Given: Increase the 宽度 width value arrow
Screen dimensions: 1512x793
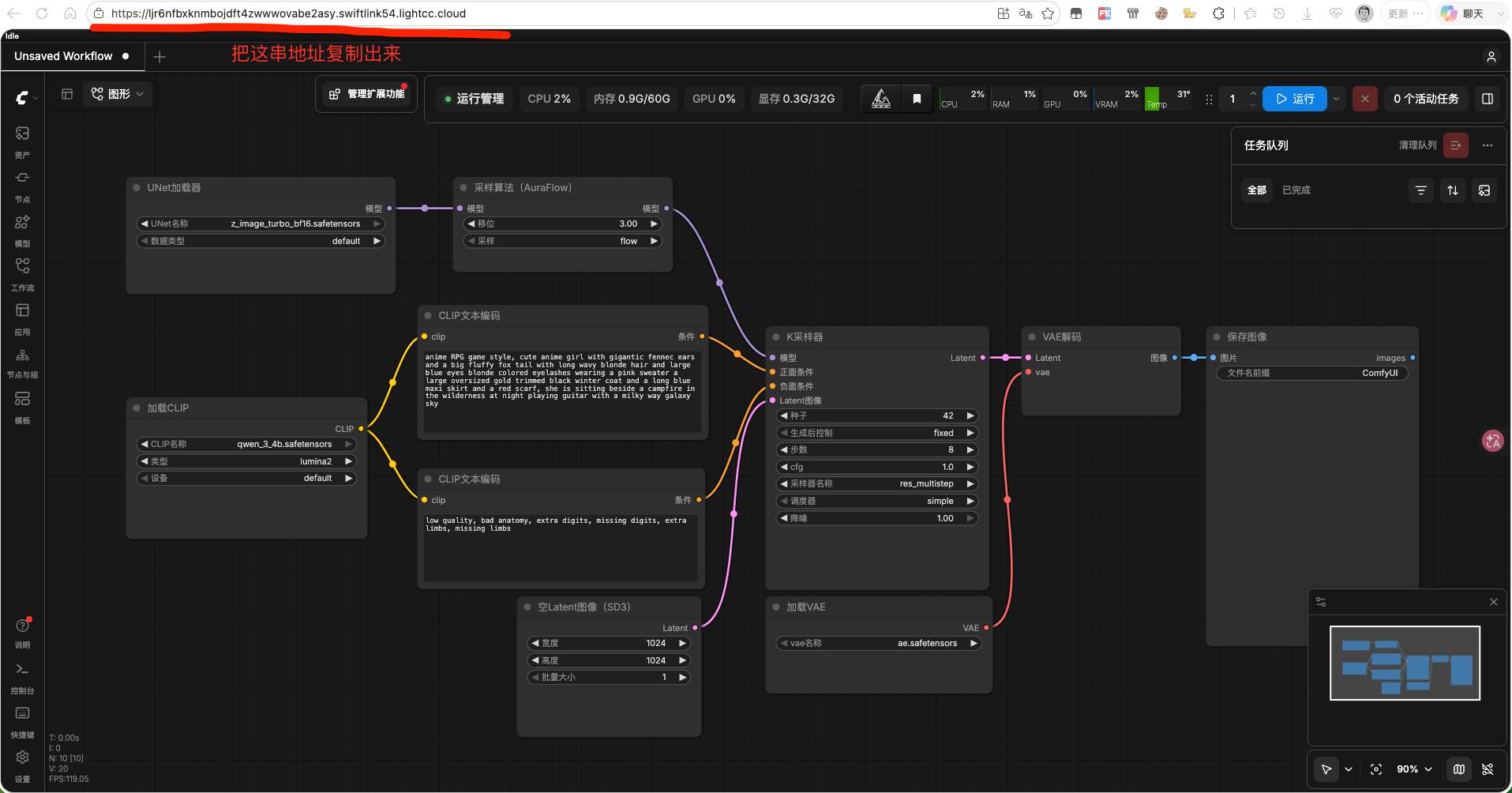Looking at the screenshot, I should 683,644.
